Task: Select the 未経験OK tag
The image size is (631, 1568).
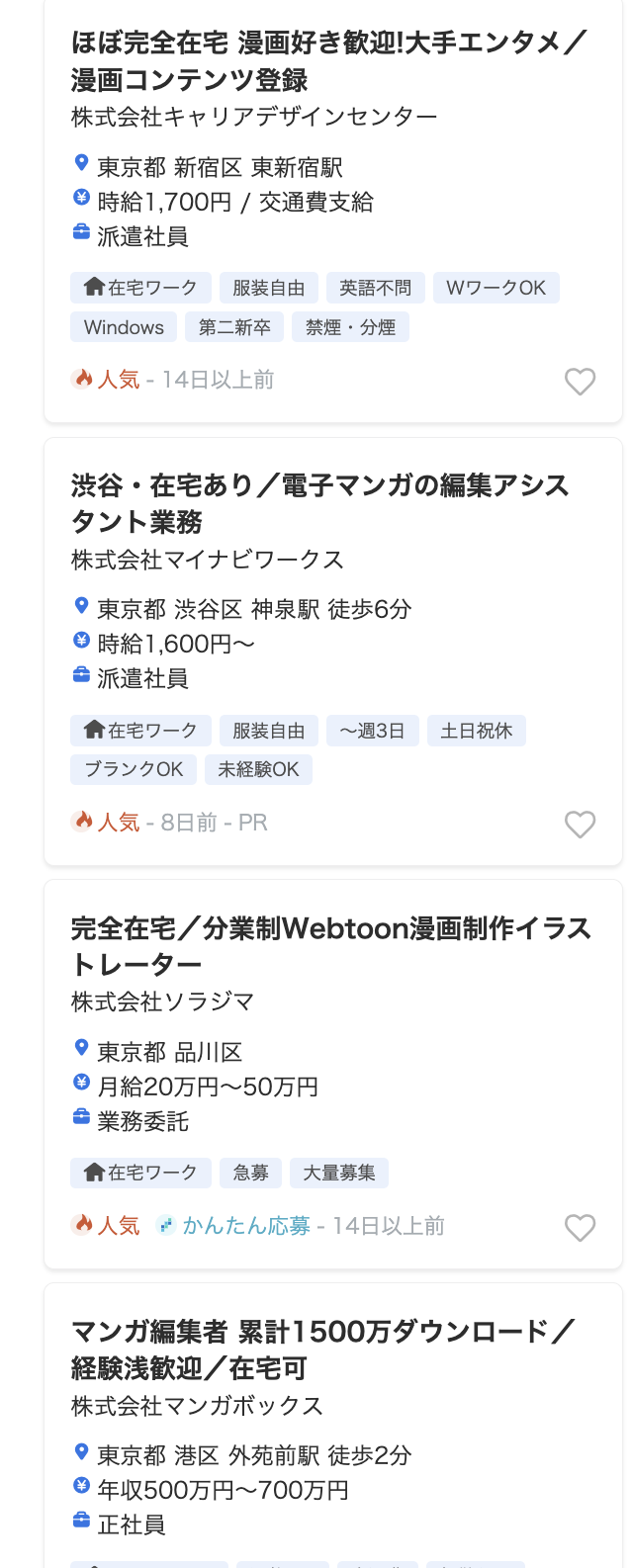Action: coord(258,769)
